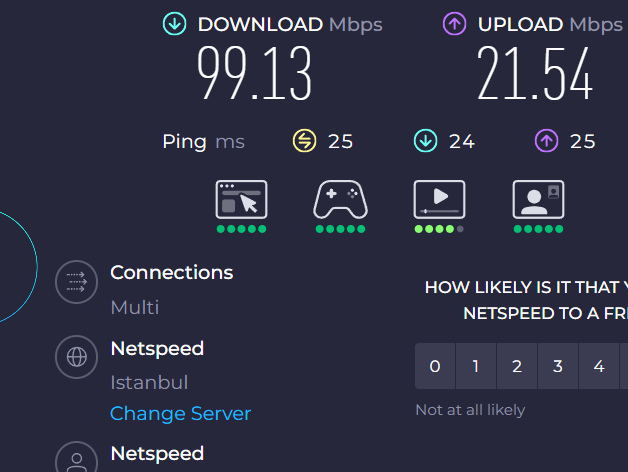Click the user profile circle icon
Screen dimensions: 628x472
pyautogui.click(x=76, y=457)
